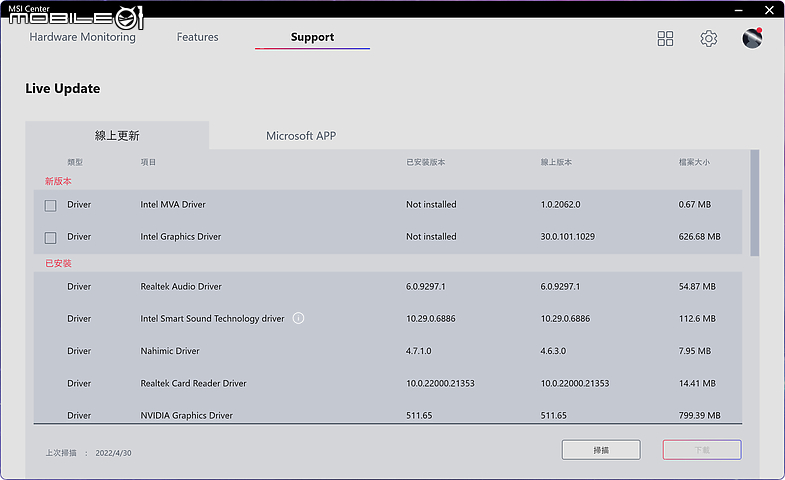This screenshot has width=785, height=480.
Task: Click online version 30.0.101.1029
Action: click(568, 236)
